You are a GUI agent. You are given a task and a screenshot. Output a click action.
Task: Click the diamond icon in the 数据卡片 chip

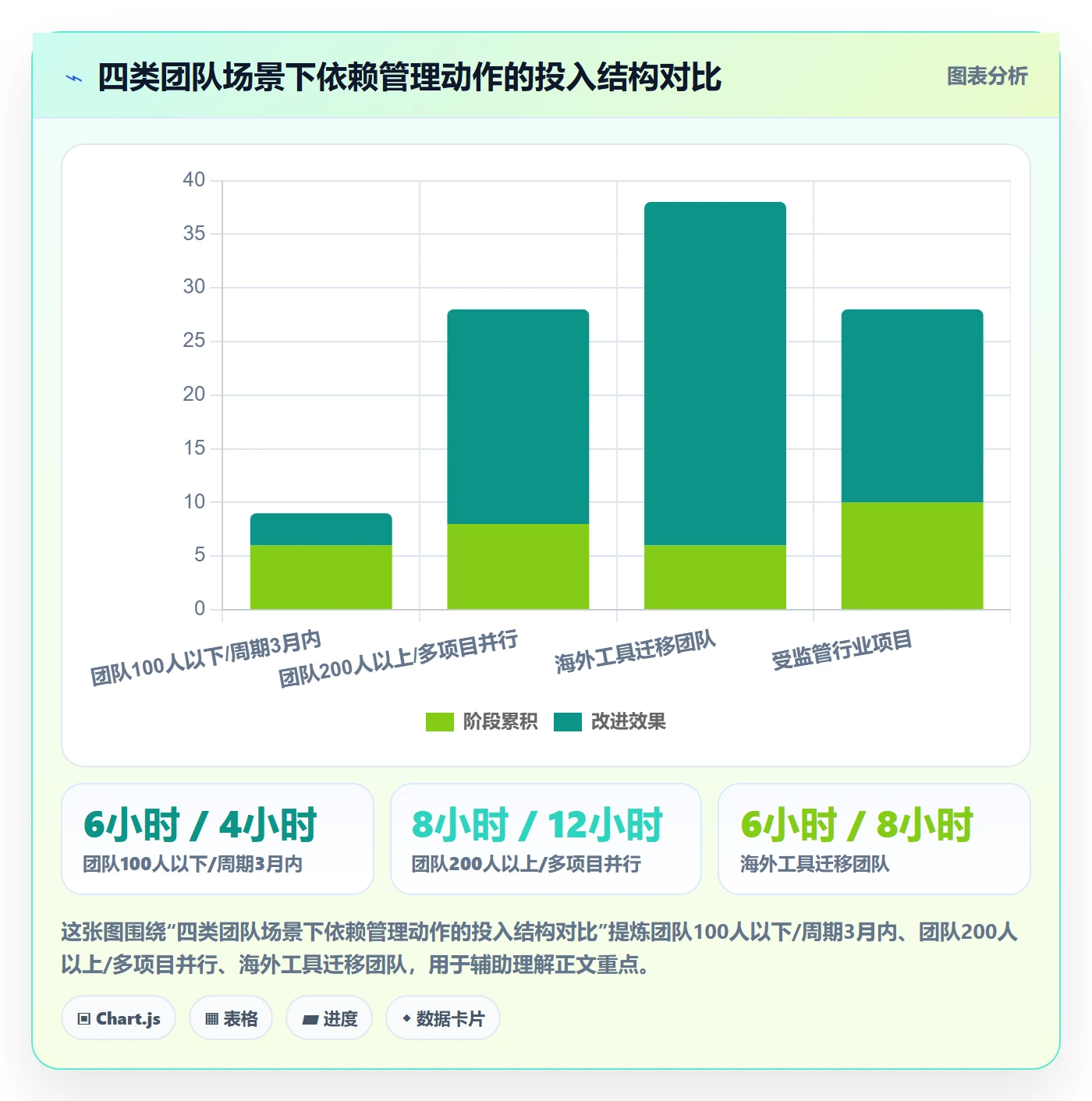pyautogui.click(x=406, y=1018)
